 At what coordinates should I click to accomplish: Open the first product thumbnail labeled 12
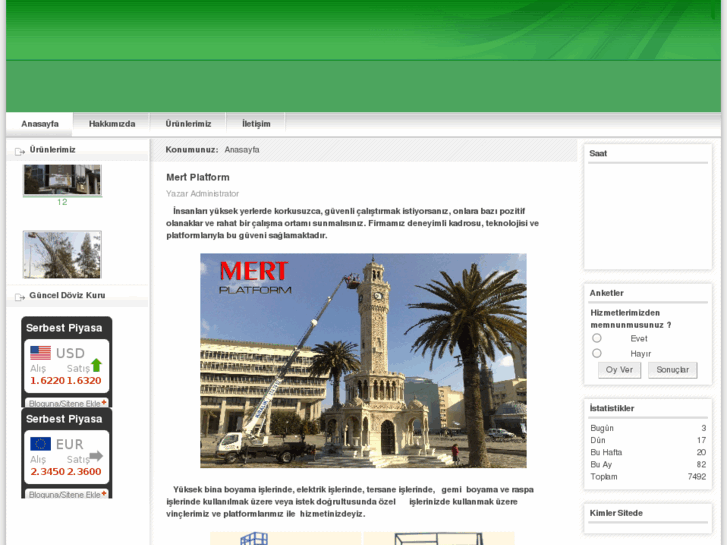pyautogui.click(x=62, y=180)
